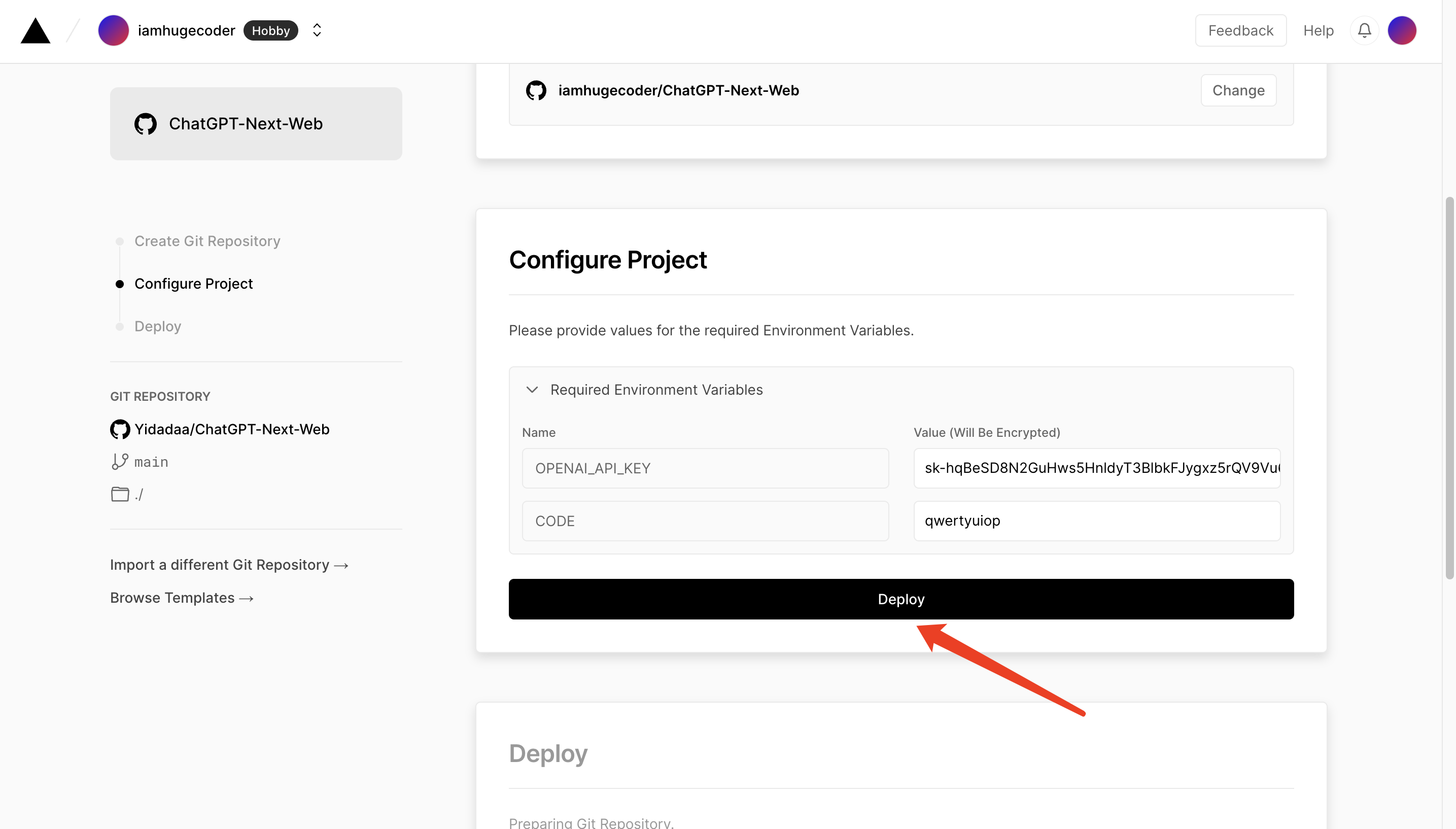Open the Feedback button
This screenshot has width=1456, height=829.
pos(1240,30)
